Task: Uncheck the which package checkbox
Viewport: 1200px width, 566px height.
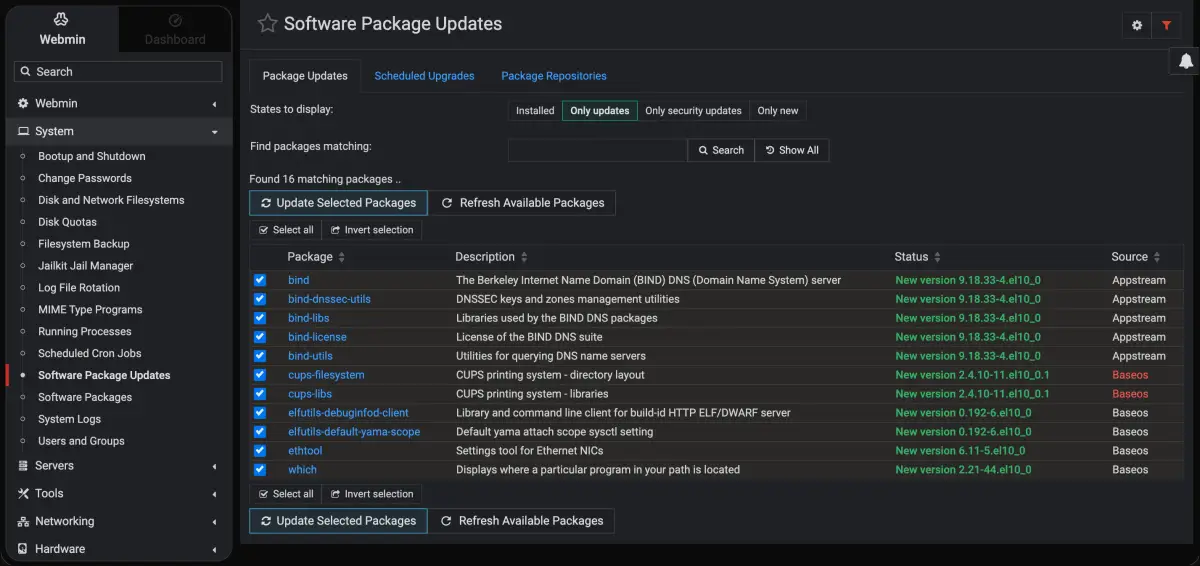Action: pyautogui.click(x=260, y=469)
